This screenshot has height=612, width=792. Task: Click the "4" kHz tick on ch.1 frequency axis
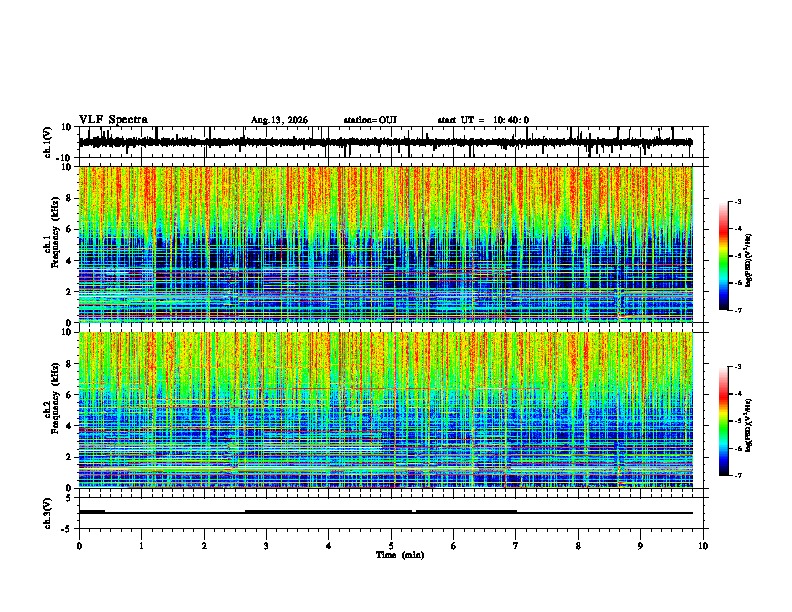[x=69, y=261]
